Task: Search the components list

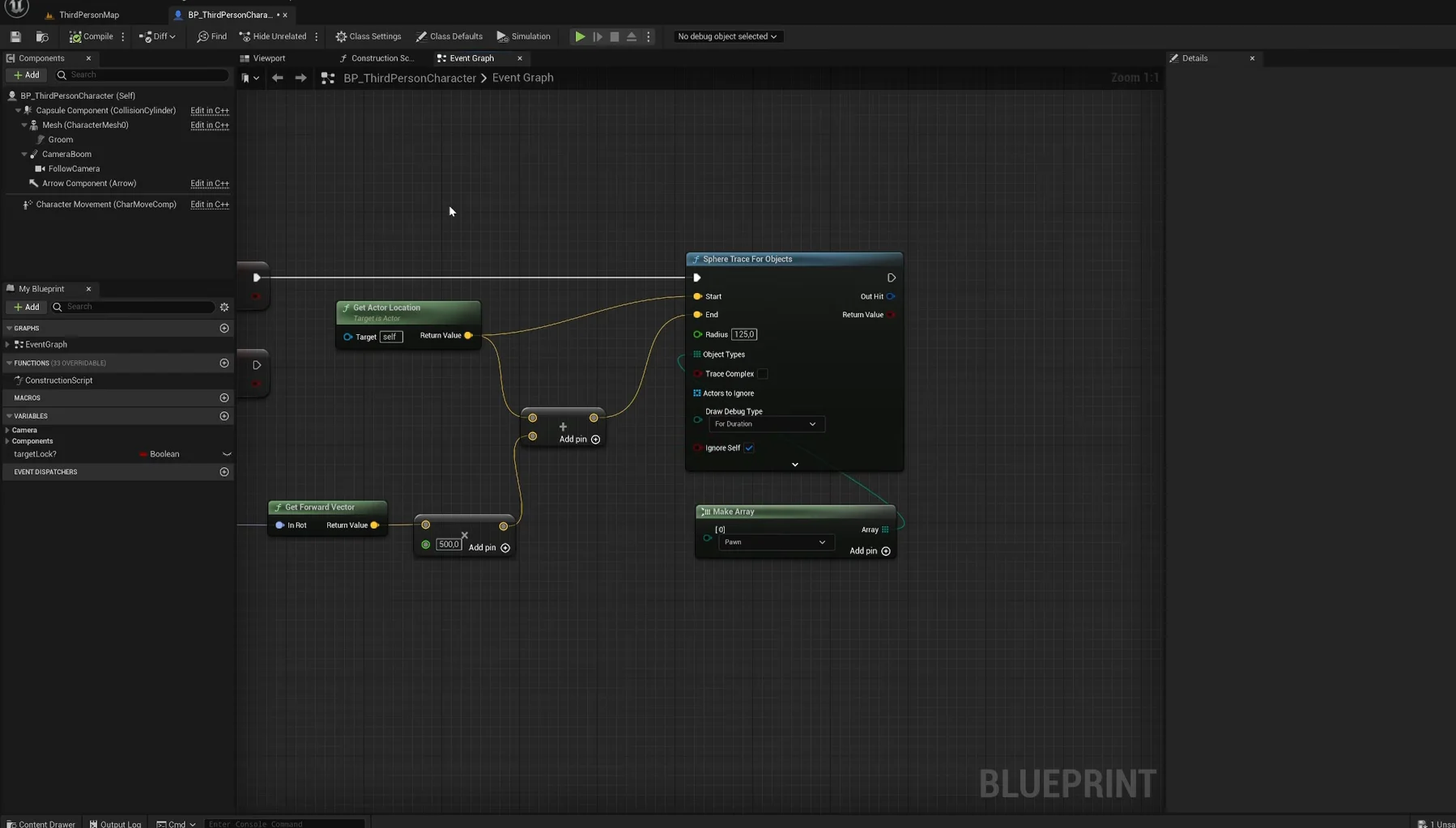Action: click(142, 74)
